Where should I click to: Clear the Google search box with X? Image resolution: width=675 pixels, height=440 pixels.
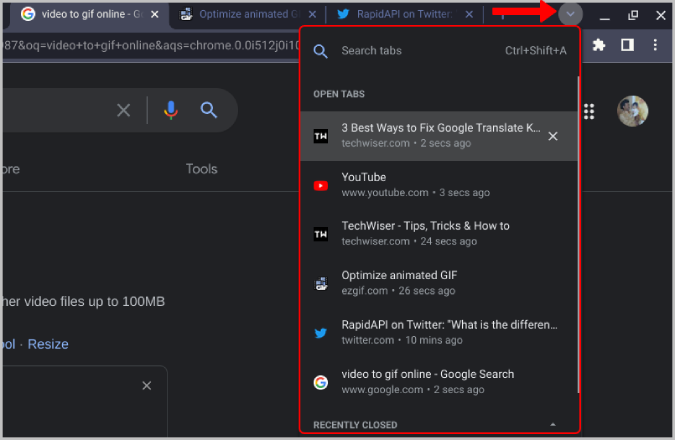coord(124,110)
